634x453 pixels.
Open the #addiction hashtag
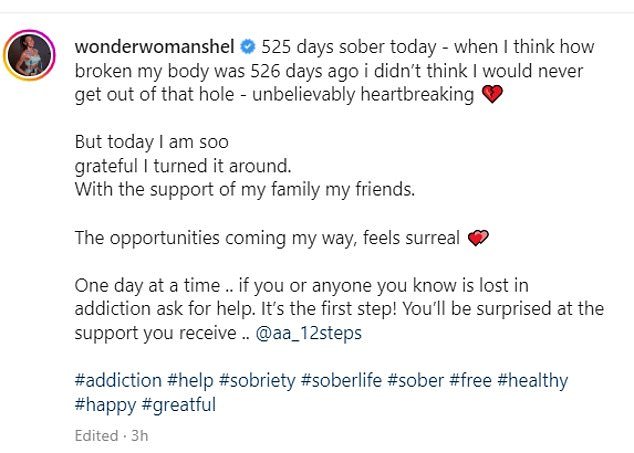[118, 381]
